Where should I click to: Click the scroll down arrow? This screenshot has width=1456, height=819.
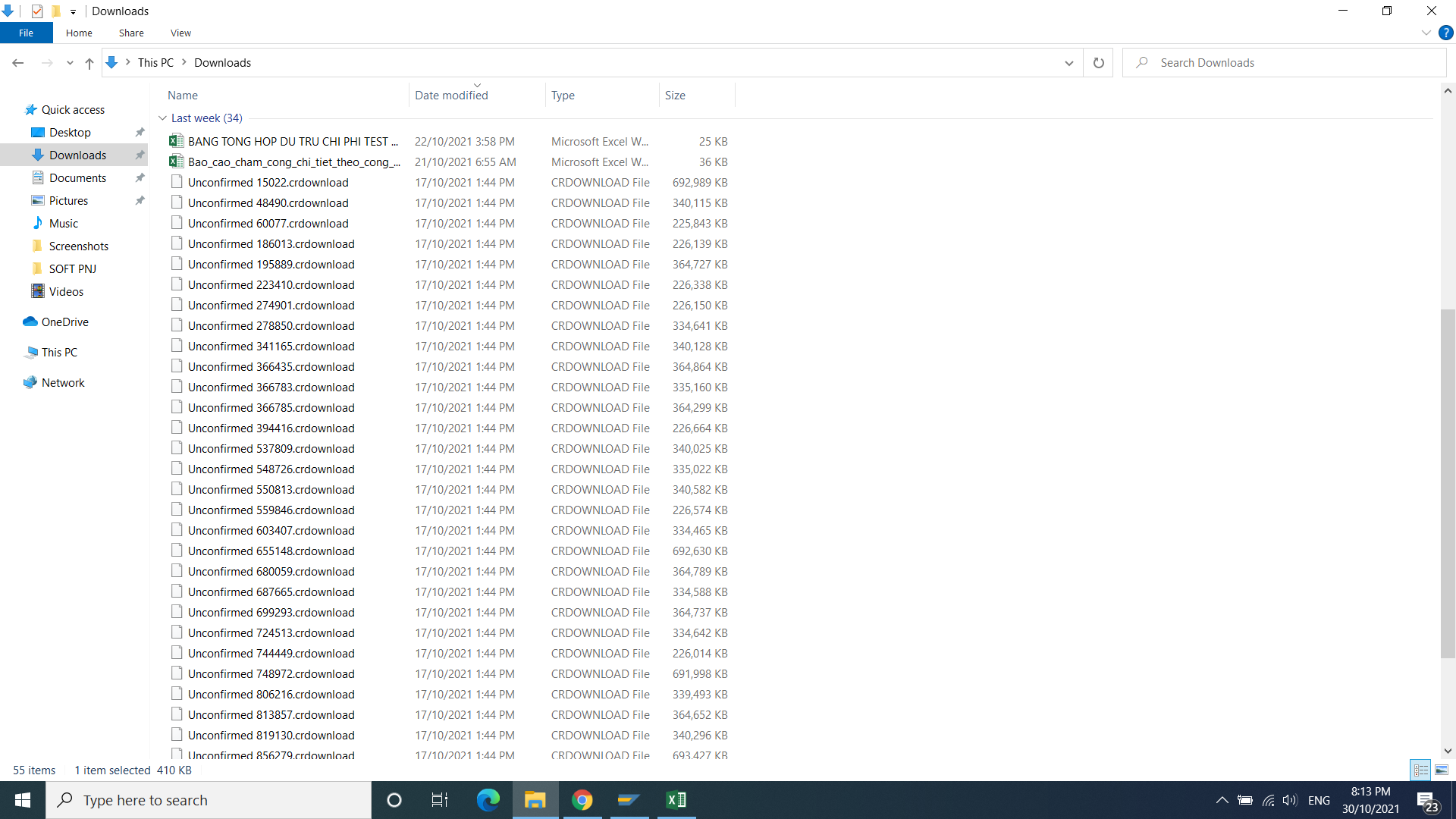point(1448,751)
